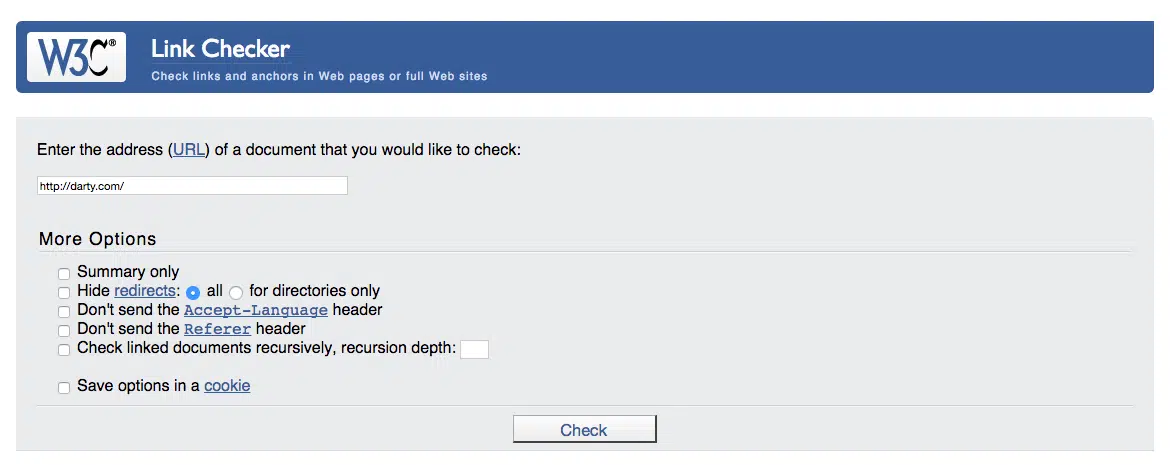Follow the URL definition link

pos(188,150)
